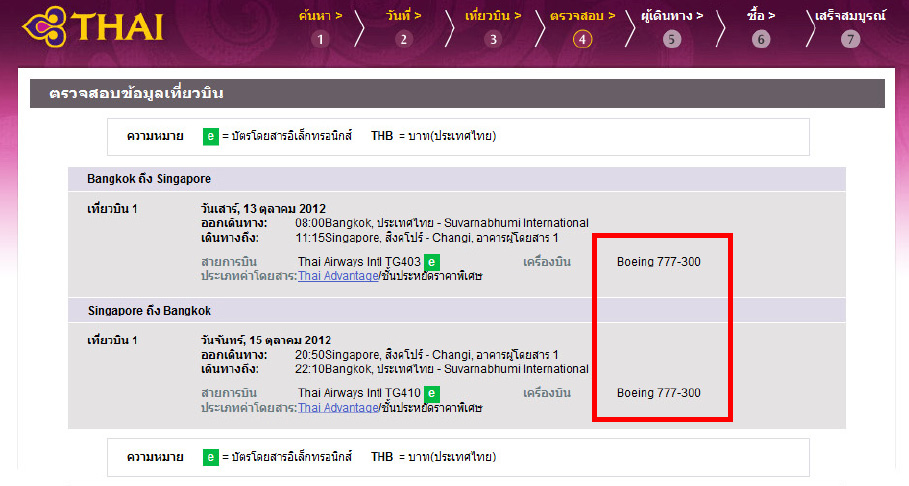Click the THAI airline logo

93,27
